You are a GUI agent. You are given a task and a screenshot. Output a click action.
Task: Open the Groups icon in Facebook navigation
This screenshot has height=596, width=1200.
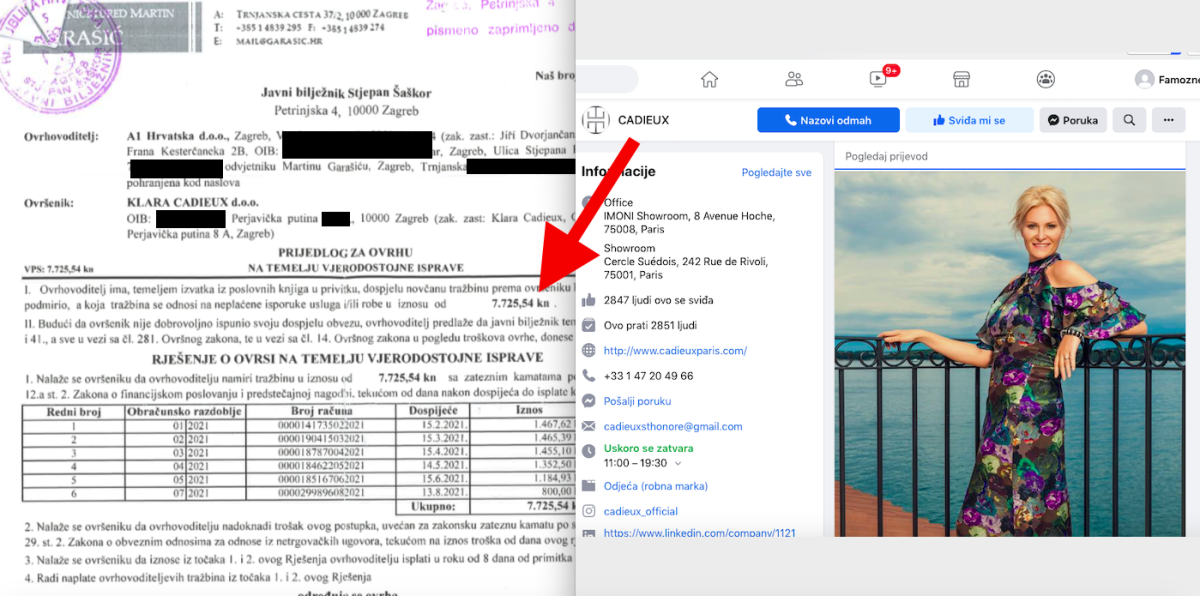[x=1046, y=79]
